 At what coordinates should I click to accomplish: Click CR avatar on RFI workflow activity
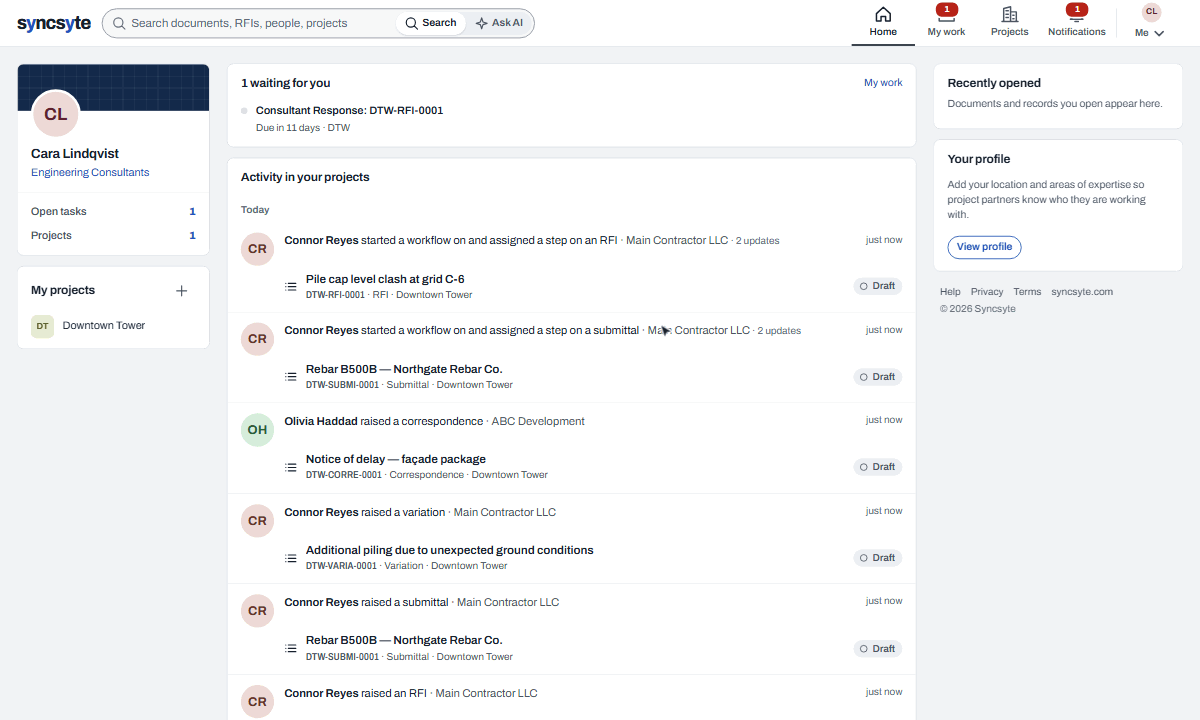pos(257,249)
